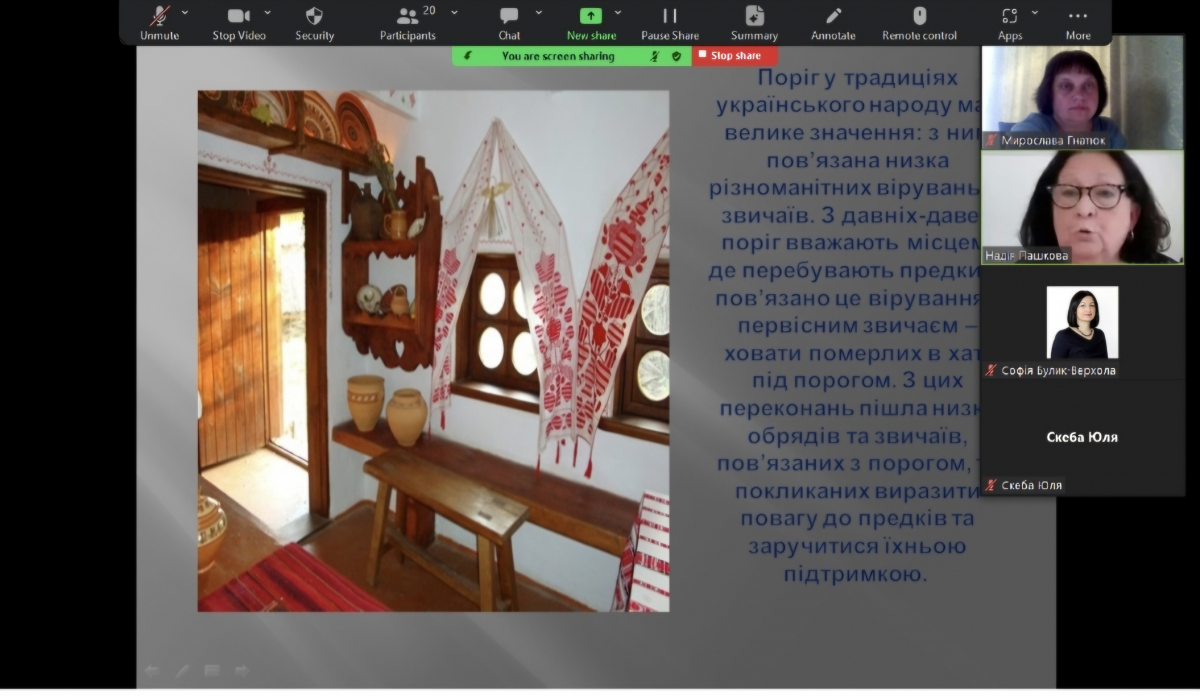Open video options chevron next to Stop Video
The image size is (1200, 696).
[266, 14]
